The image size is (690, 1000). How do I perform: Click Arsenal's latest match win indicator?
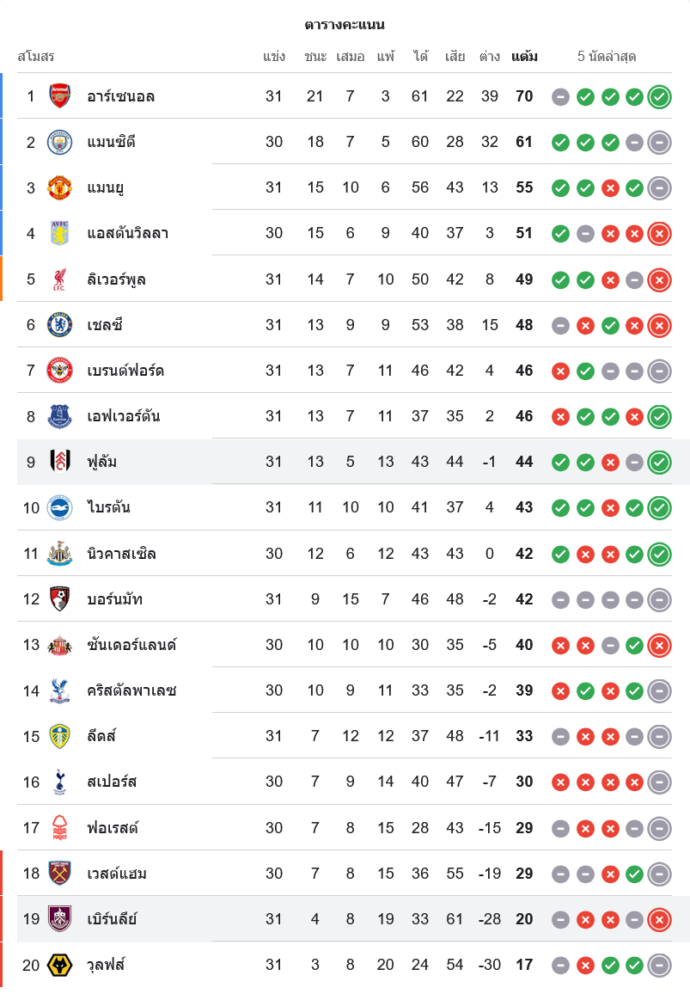(659, 97)
